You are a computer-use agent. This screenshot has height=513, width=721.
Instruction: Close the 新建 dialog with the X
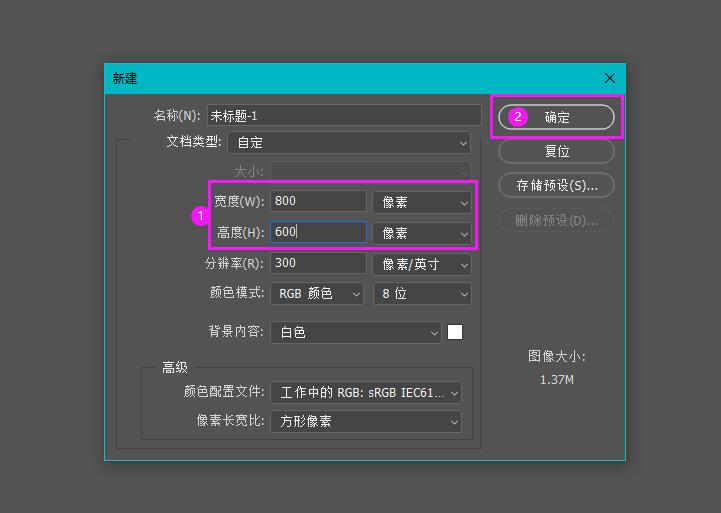tap(610, 78)
